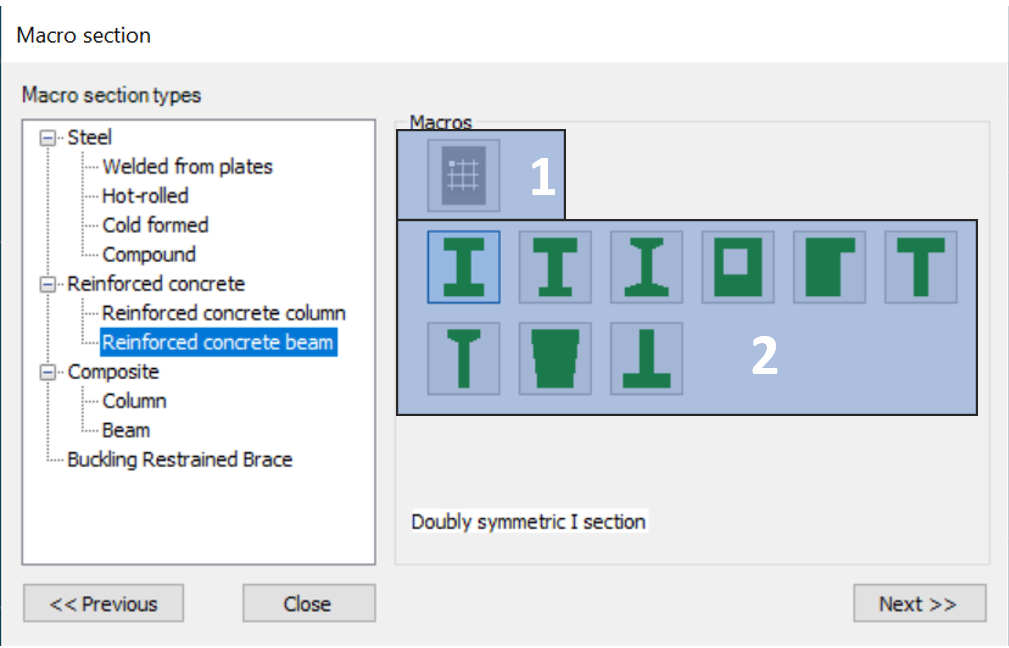Viewport: 1009px width, 648px height.
Task: Click the Next >> button
Action: [920, 604]
